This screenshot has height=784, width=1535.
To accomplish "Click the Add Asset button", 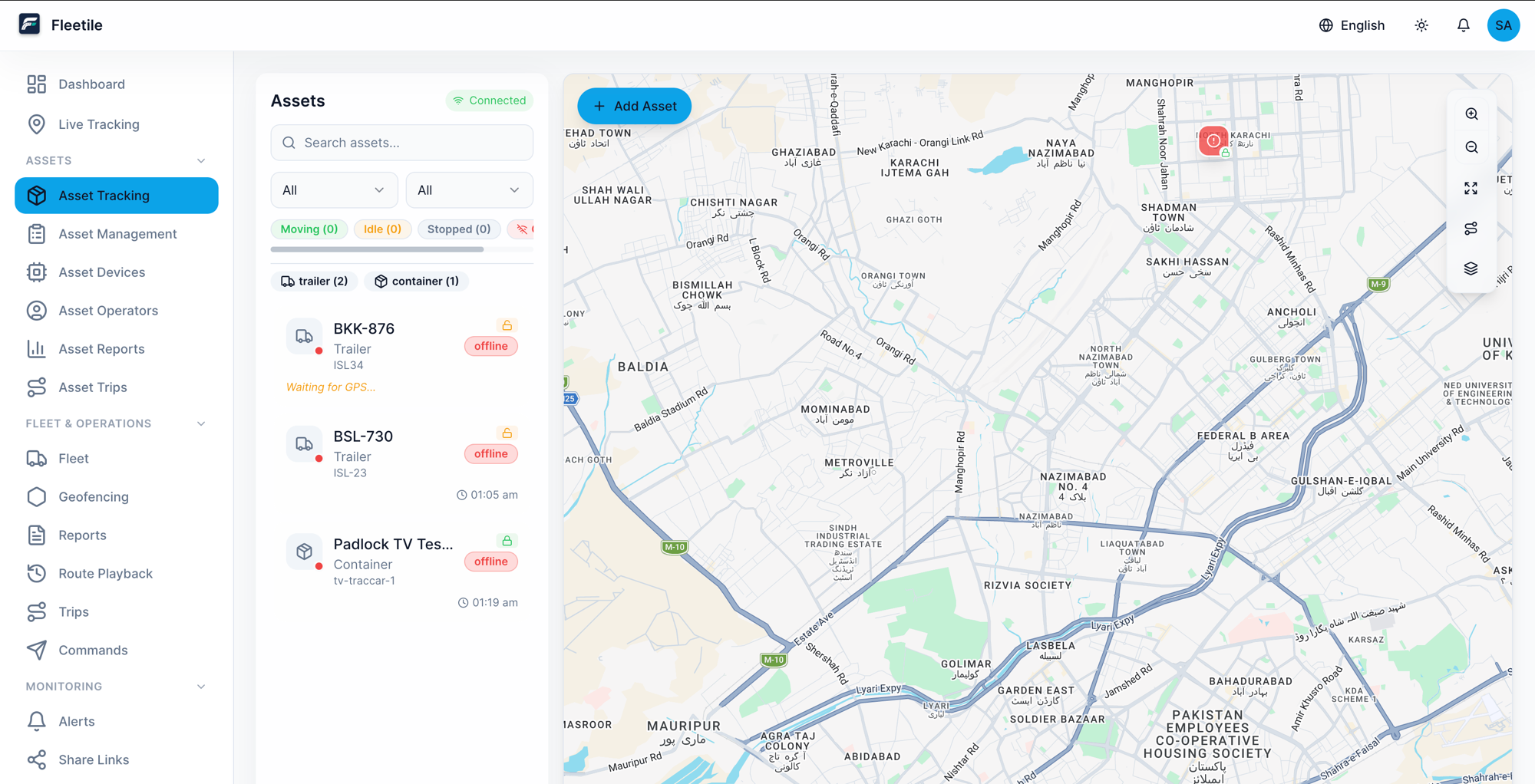I will (634, 106).
